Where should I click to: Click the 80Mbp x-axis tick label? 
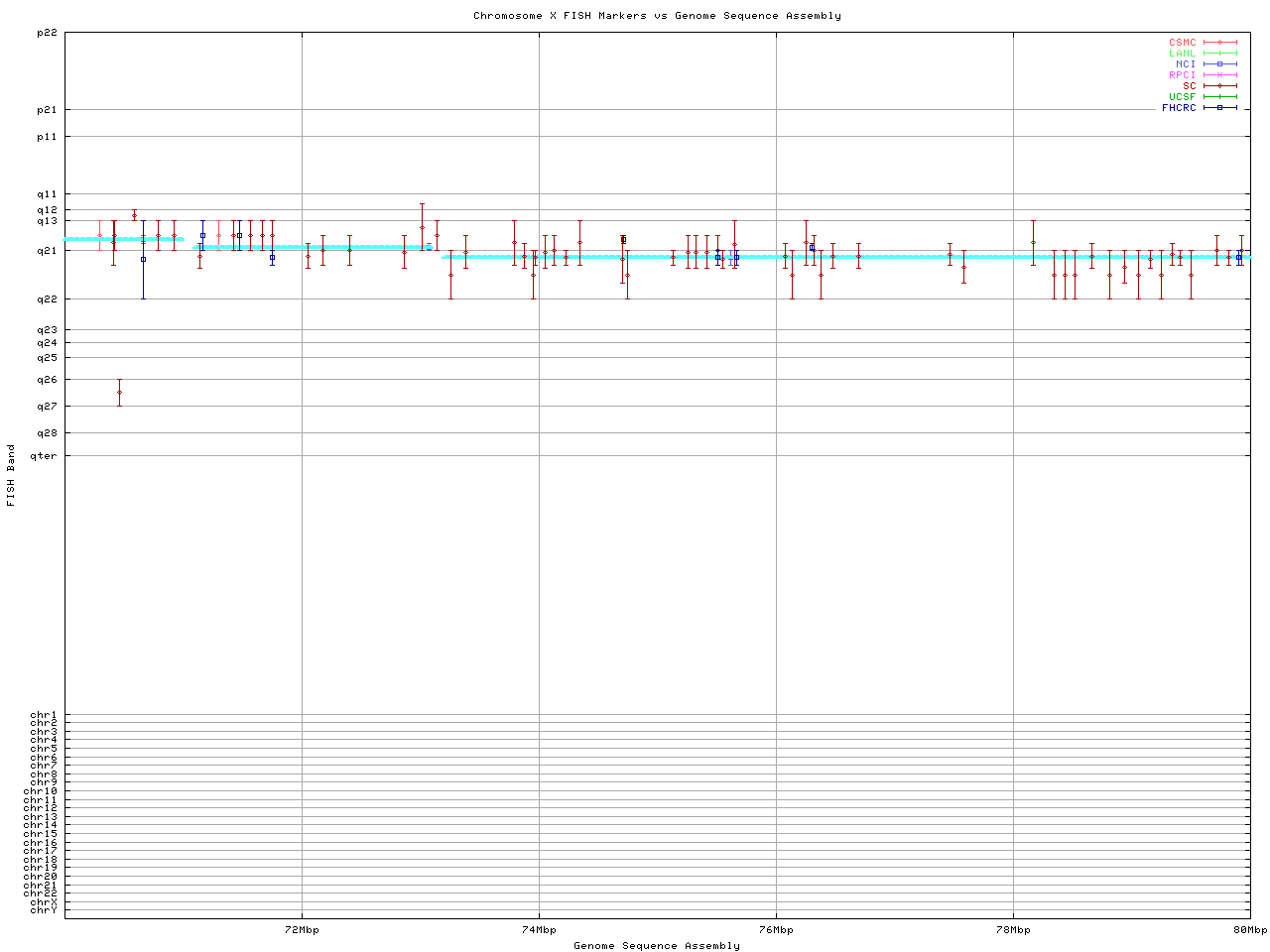point(1250,930)
